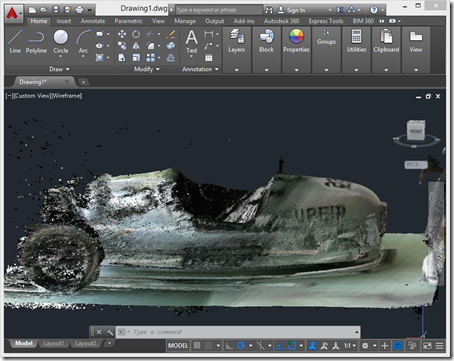This screenshot has width=454, height=361.
Task: Open the Parametric ribbon tab
Action: click(128, 21)
